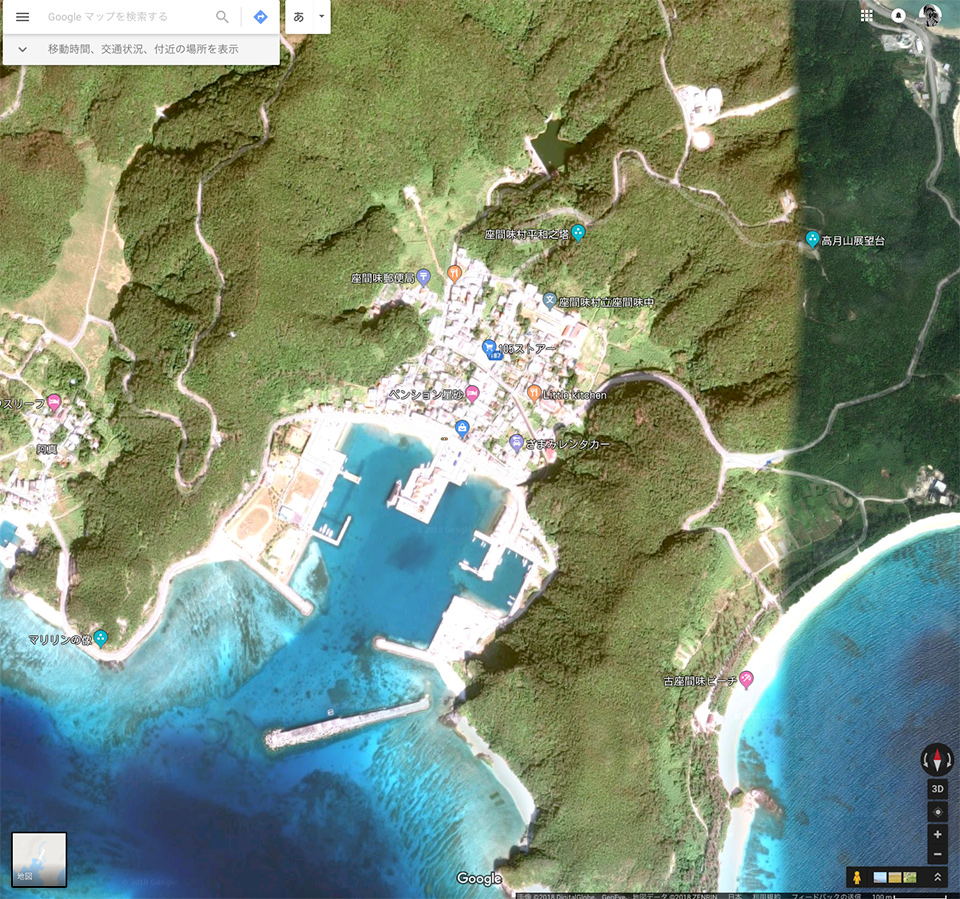
Task: Open the second imagery thumbnail in the bottom bar
Action: 895,878
